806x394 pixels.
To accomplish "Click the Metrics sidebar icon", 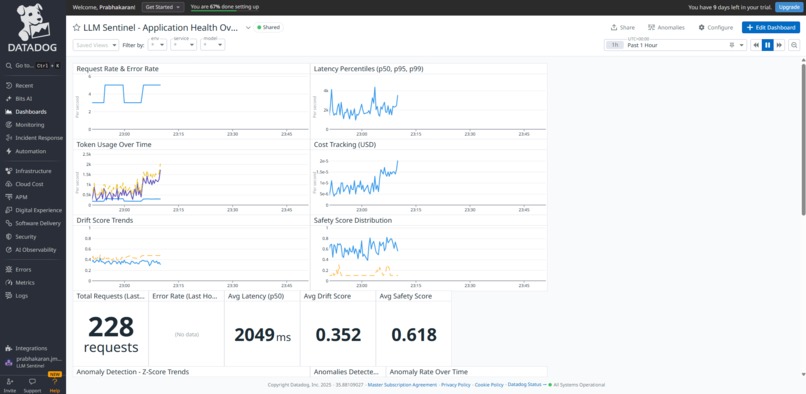I will tap(9, 282).
